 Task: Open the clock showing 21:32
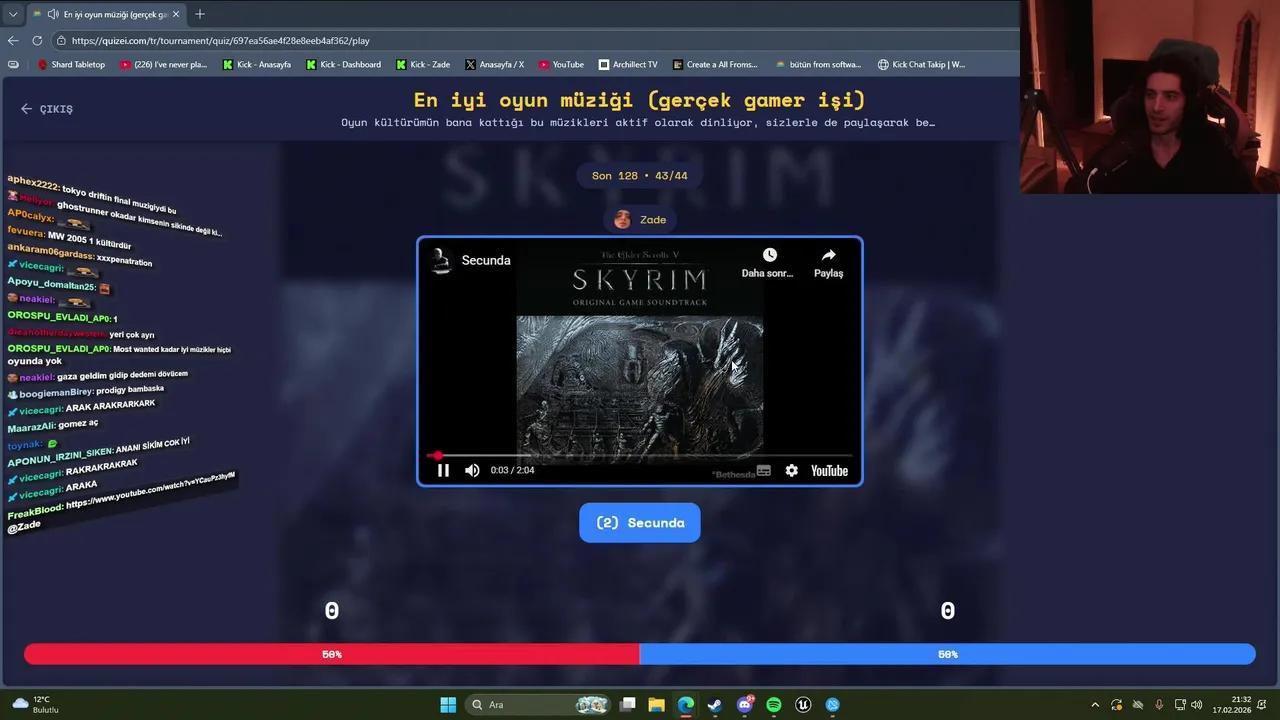pos(1232,705)
